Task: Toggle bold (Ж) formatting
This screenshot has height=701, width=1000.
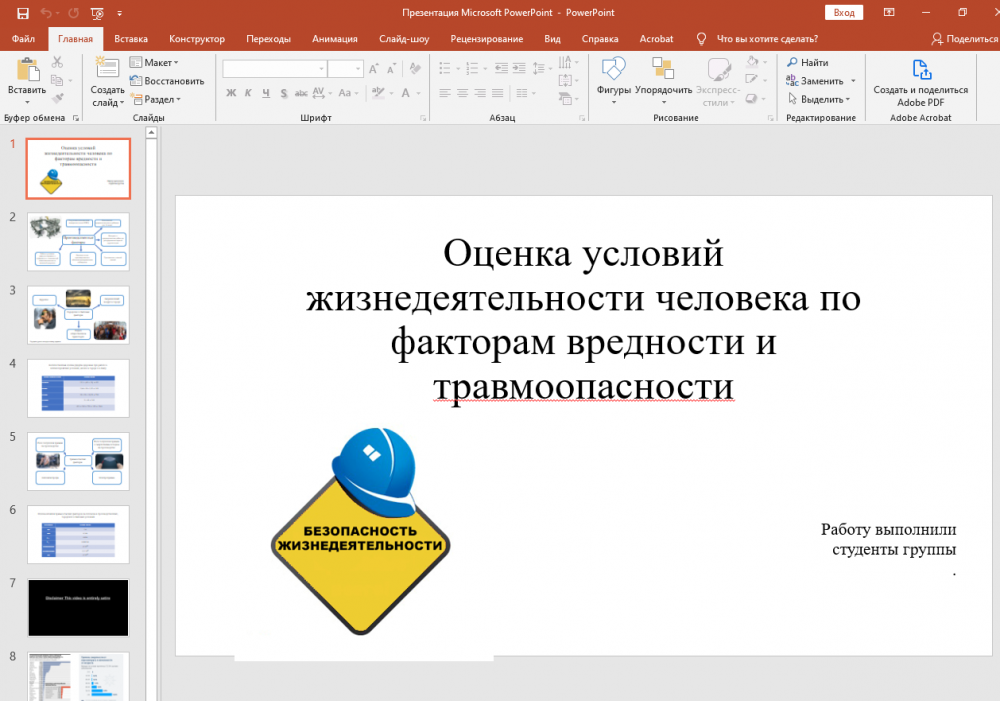Action: (231, 93)
